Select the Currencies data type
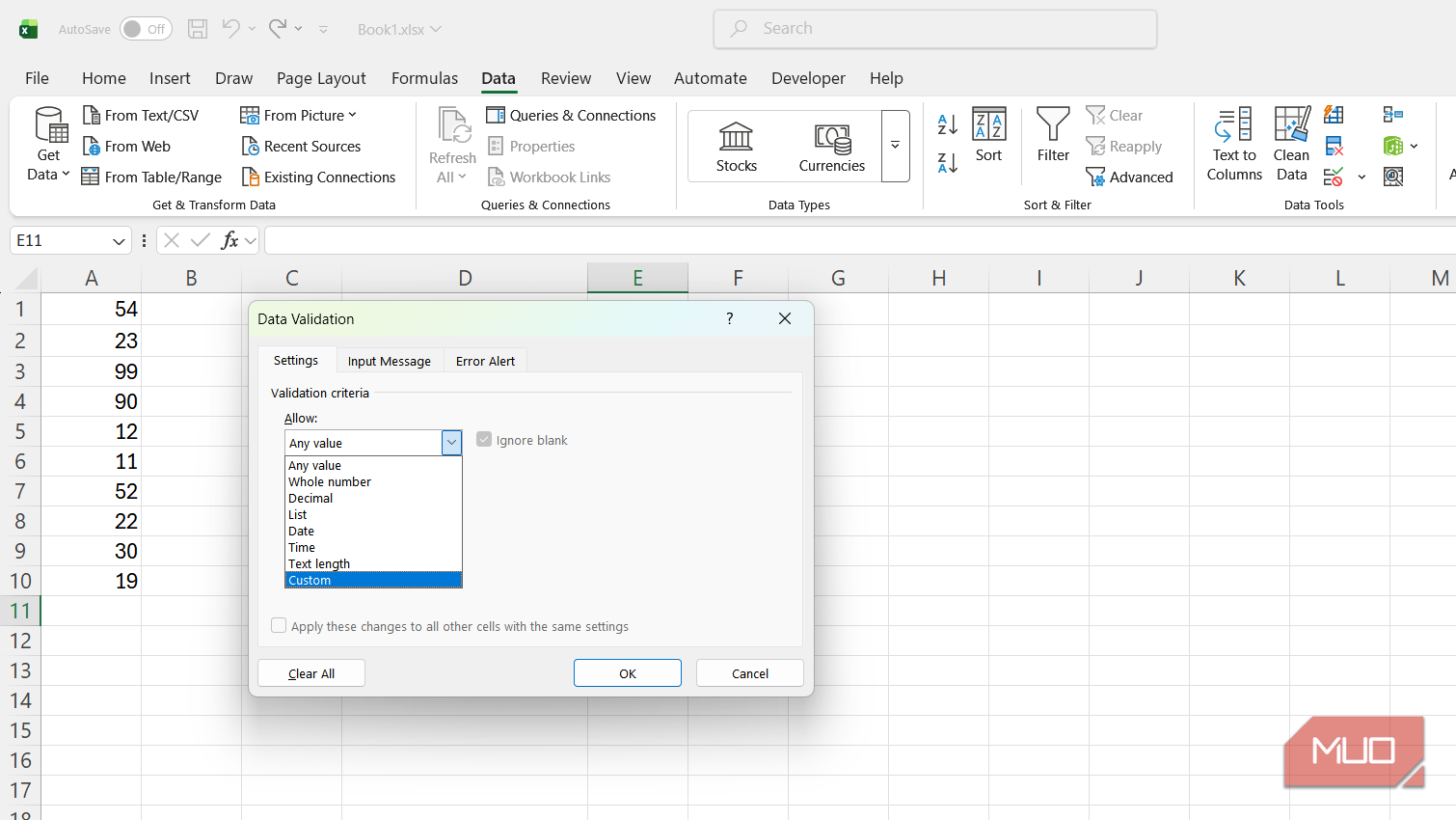 point(832,147)
